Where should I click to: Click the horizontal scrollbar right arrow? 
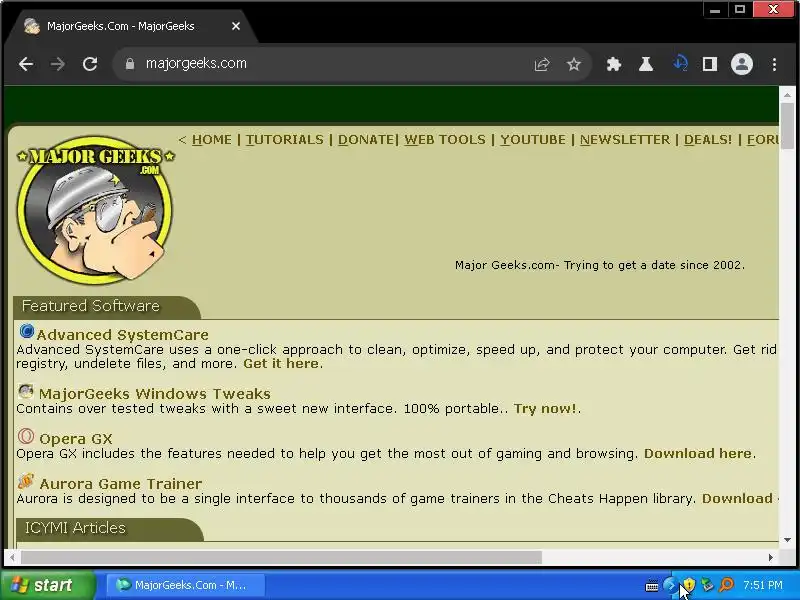770,558
